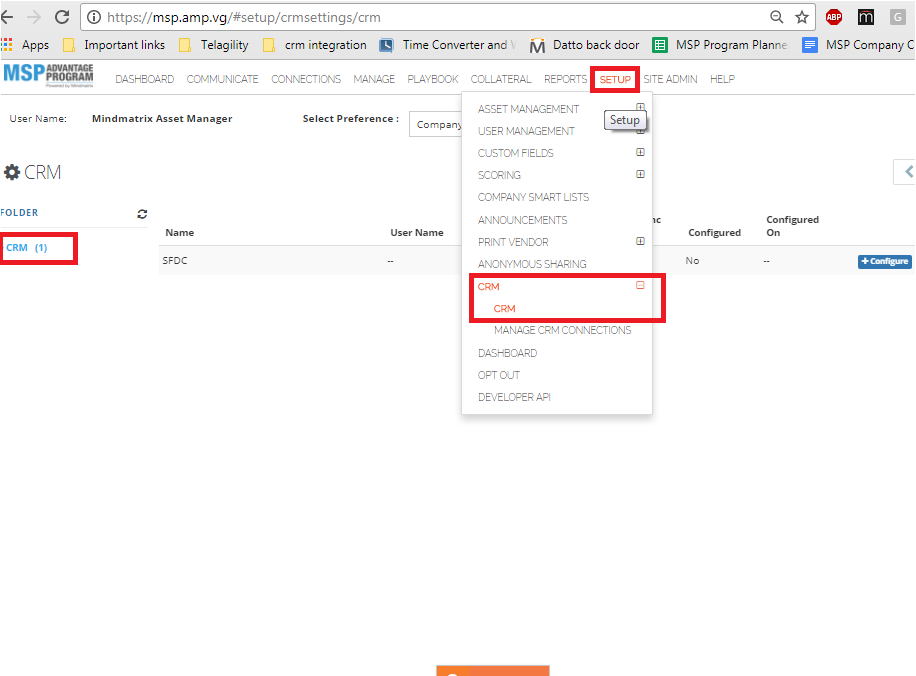Select the CRM (1) folder
Screen dimensions: 916x676
click(x=27, y=248)
